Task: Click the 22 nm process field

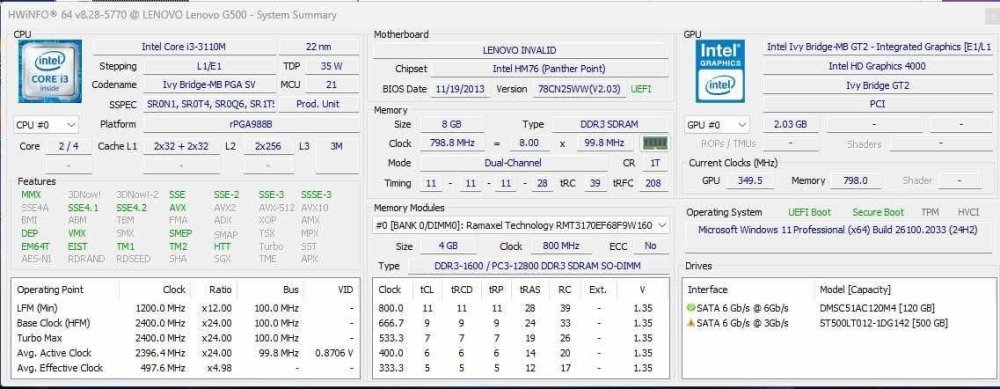Action: (x=319, y=47)
